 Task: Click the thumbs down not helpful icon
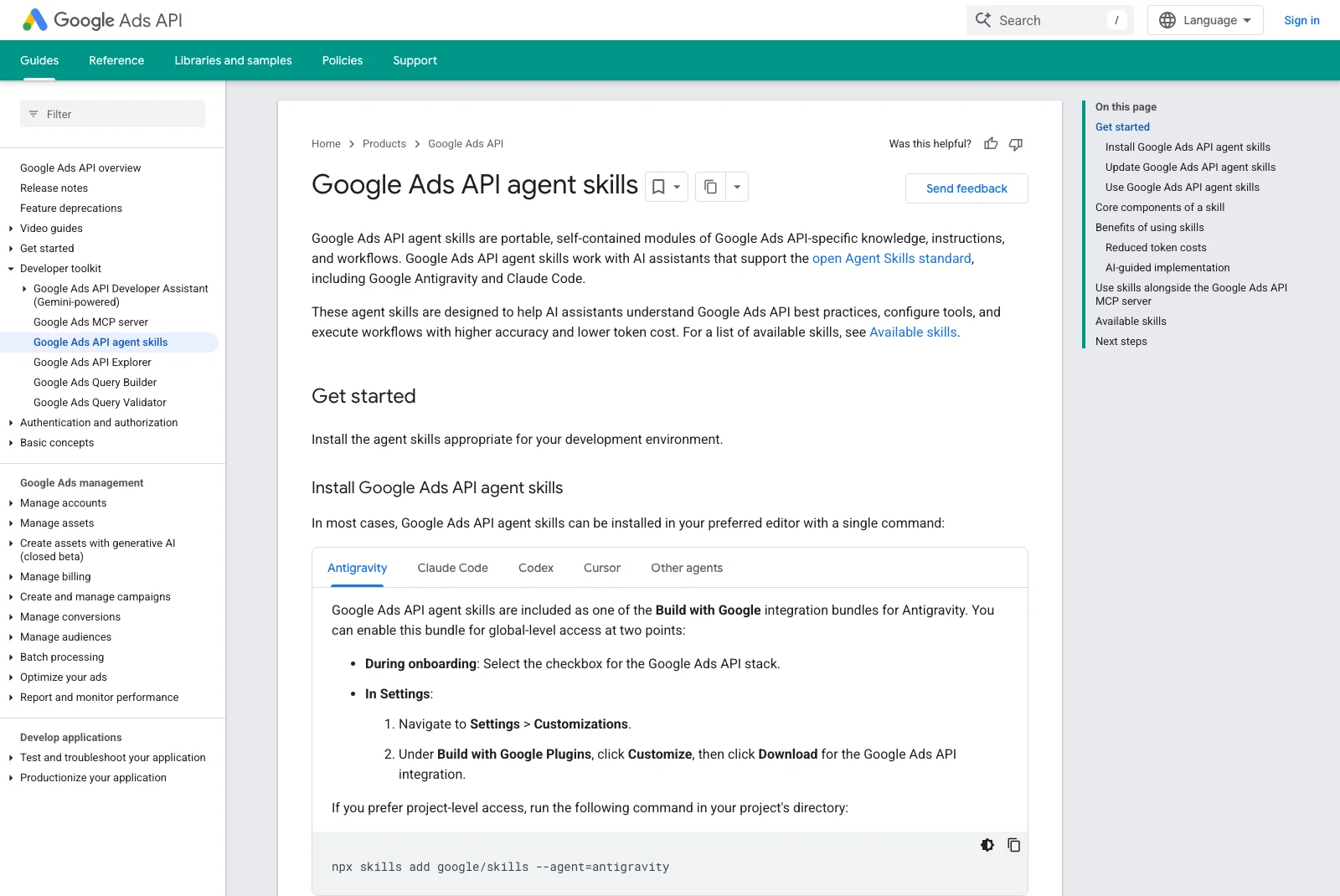tap(1016, 144)
